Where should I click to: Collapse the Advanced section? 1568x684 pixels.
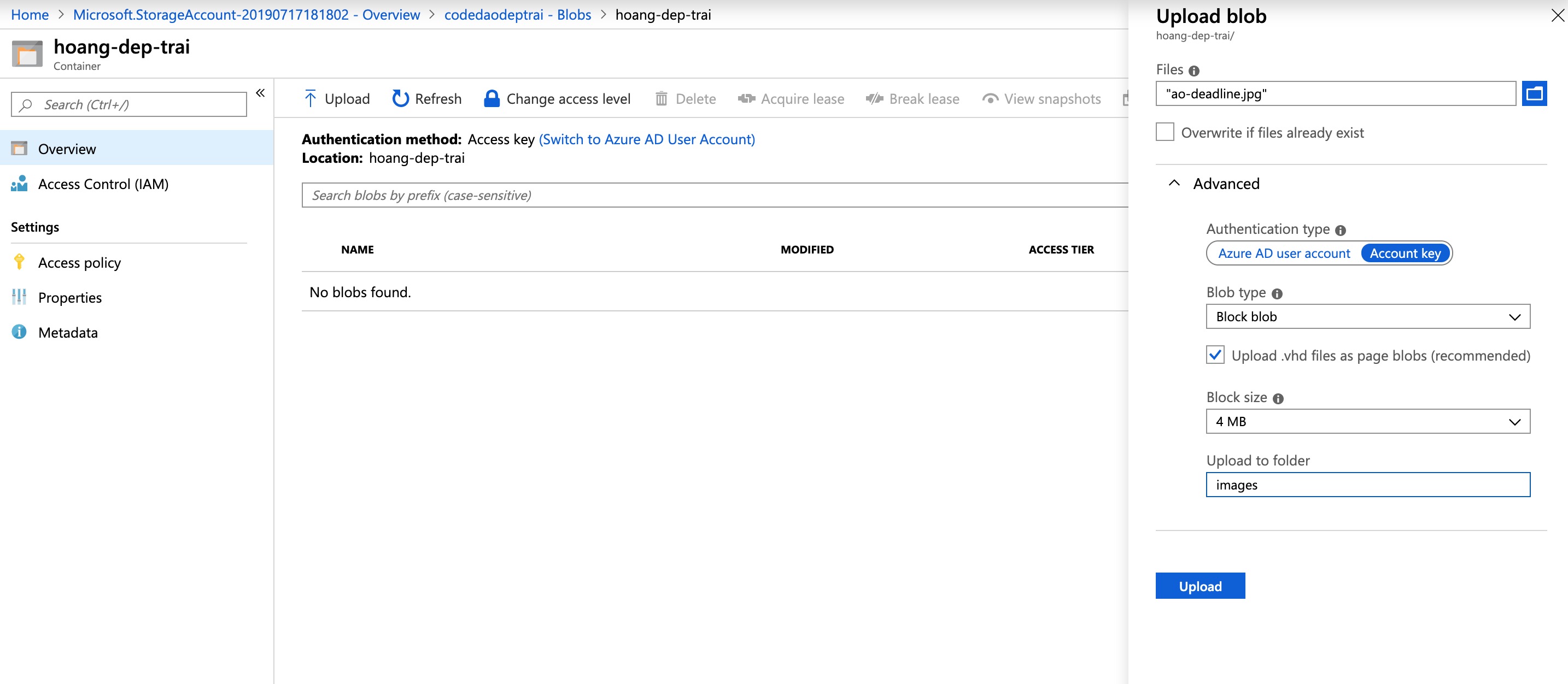click(1174, 184)
